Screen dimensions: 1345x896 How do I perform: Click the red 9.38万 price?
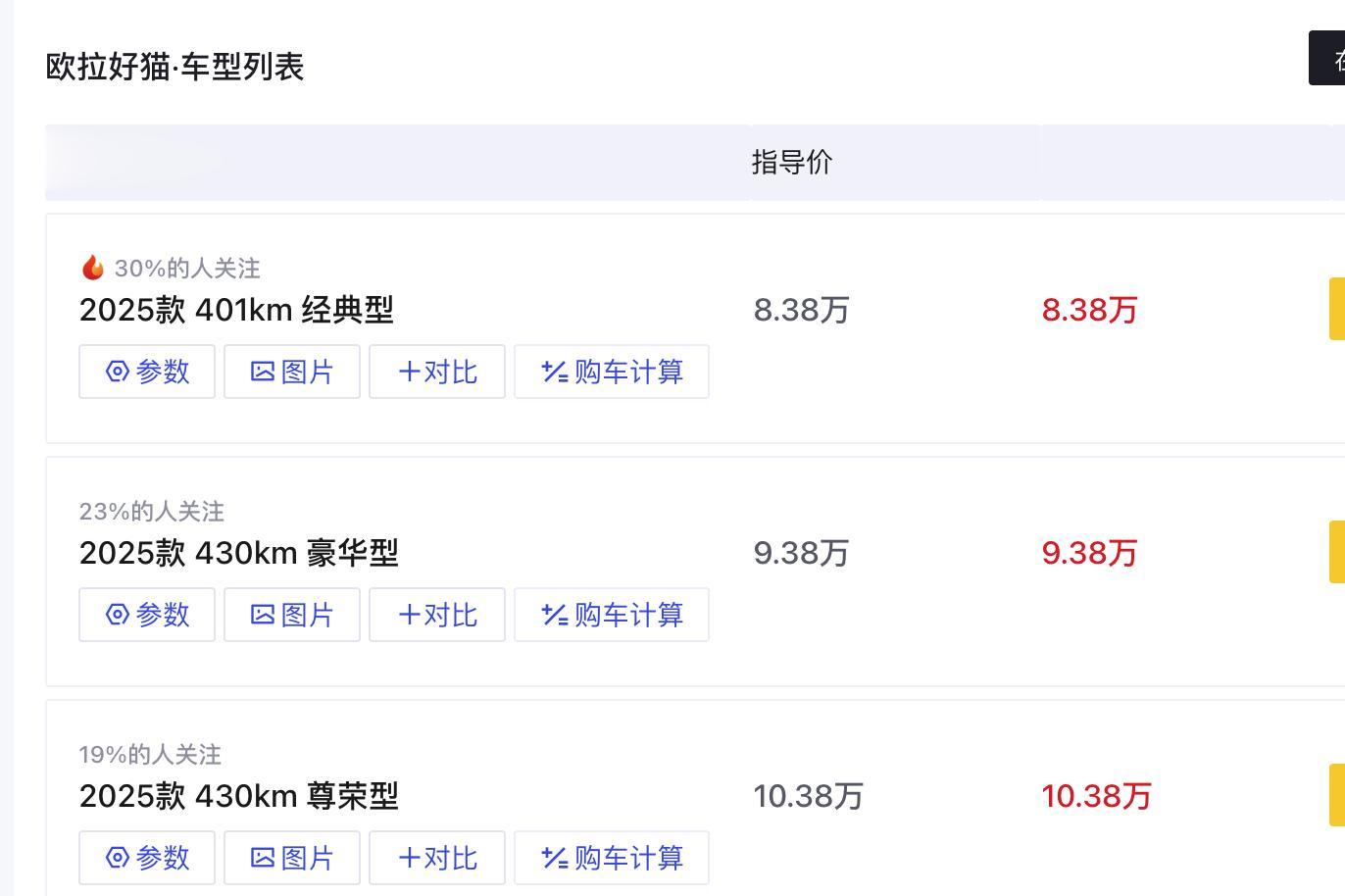[1089, 553]
